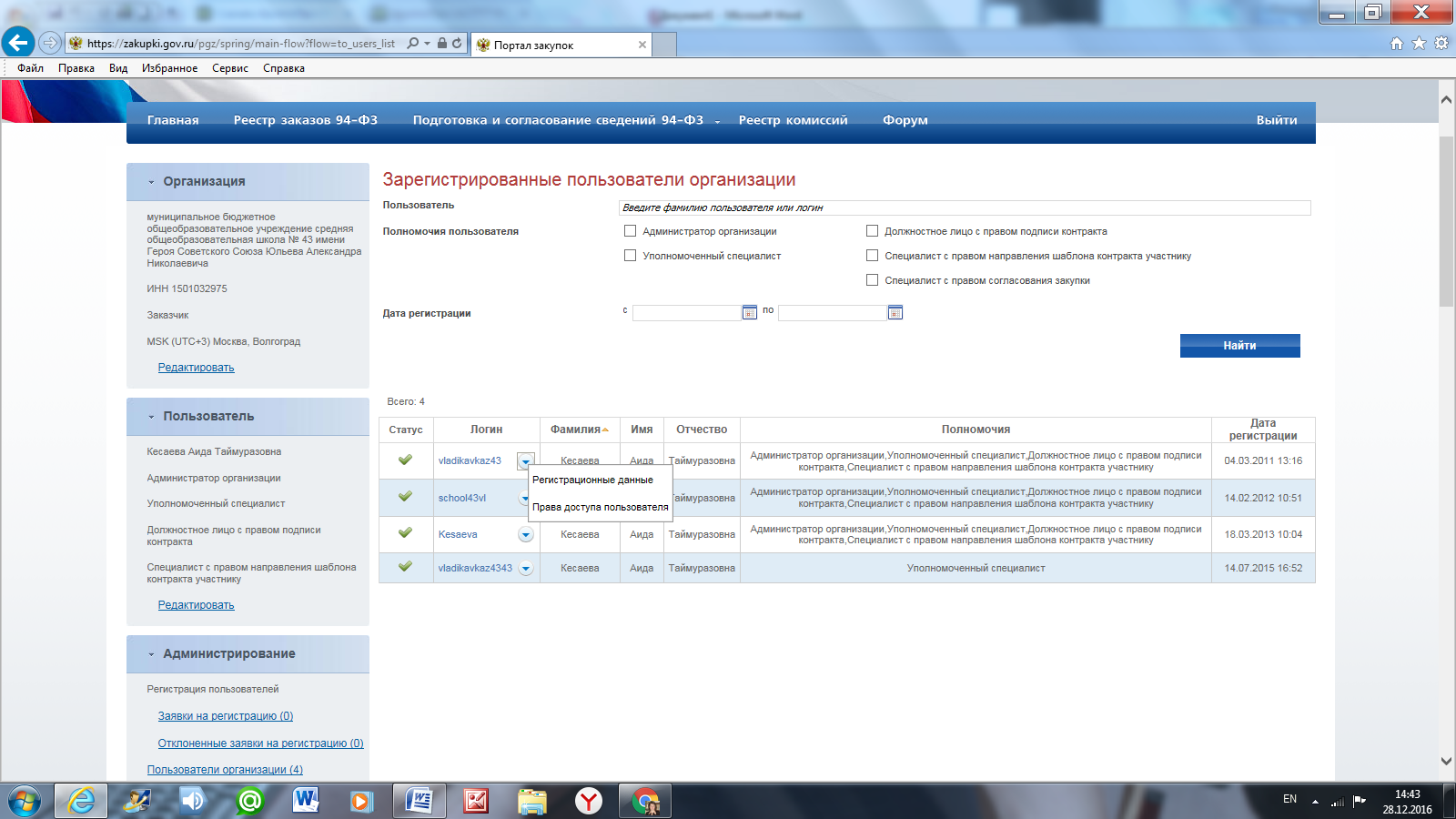
Task: Refresh the page using the reload icon
Action: point(457,43)
